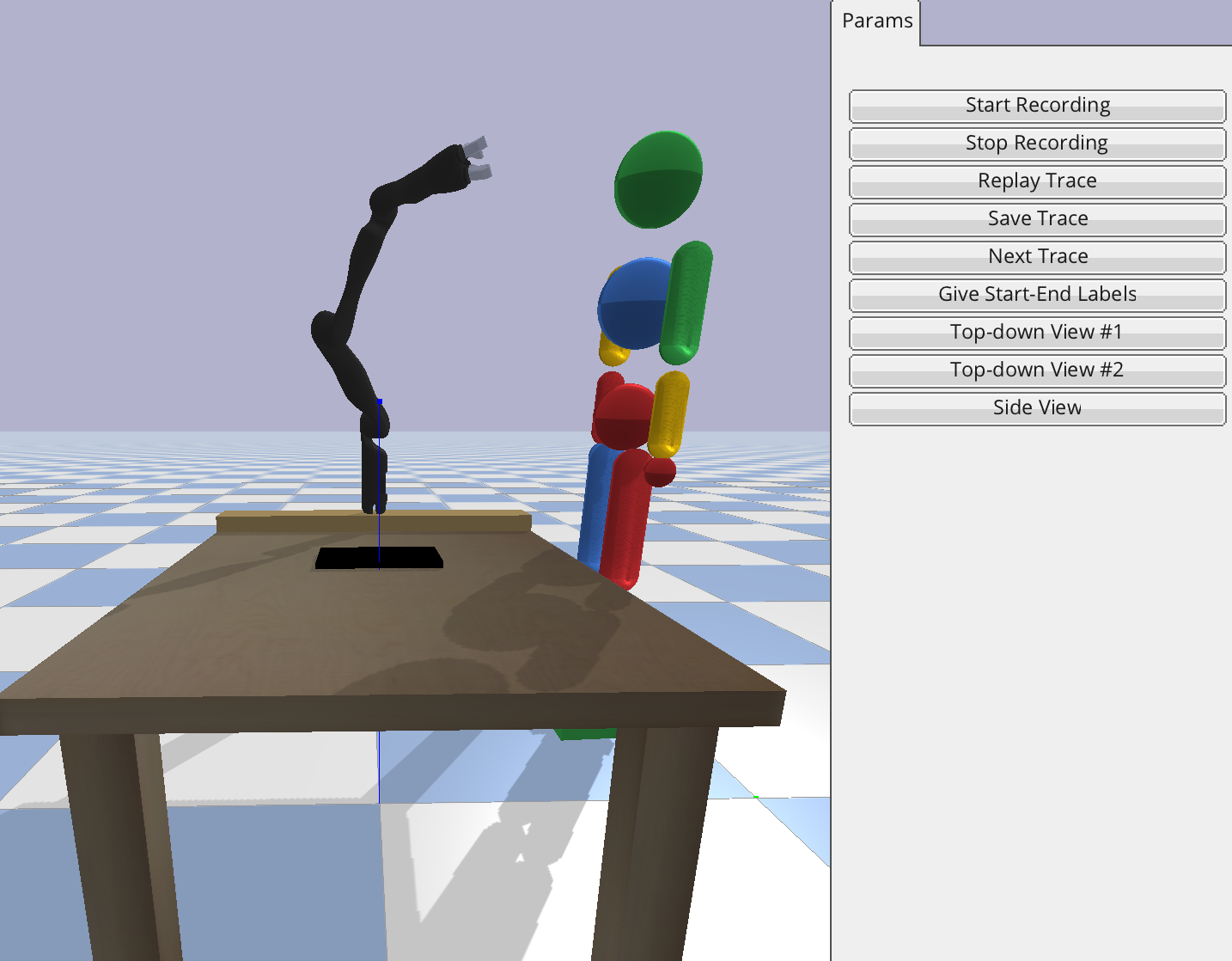
Task: Switch to Top-down View #2
Action: coord(1037,370)
